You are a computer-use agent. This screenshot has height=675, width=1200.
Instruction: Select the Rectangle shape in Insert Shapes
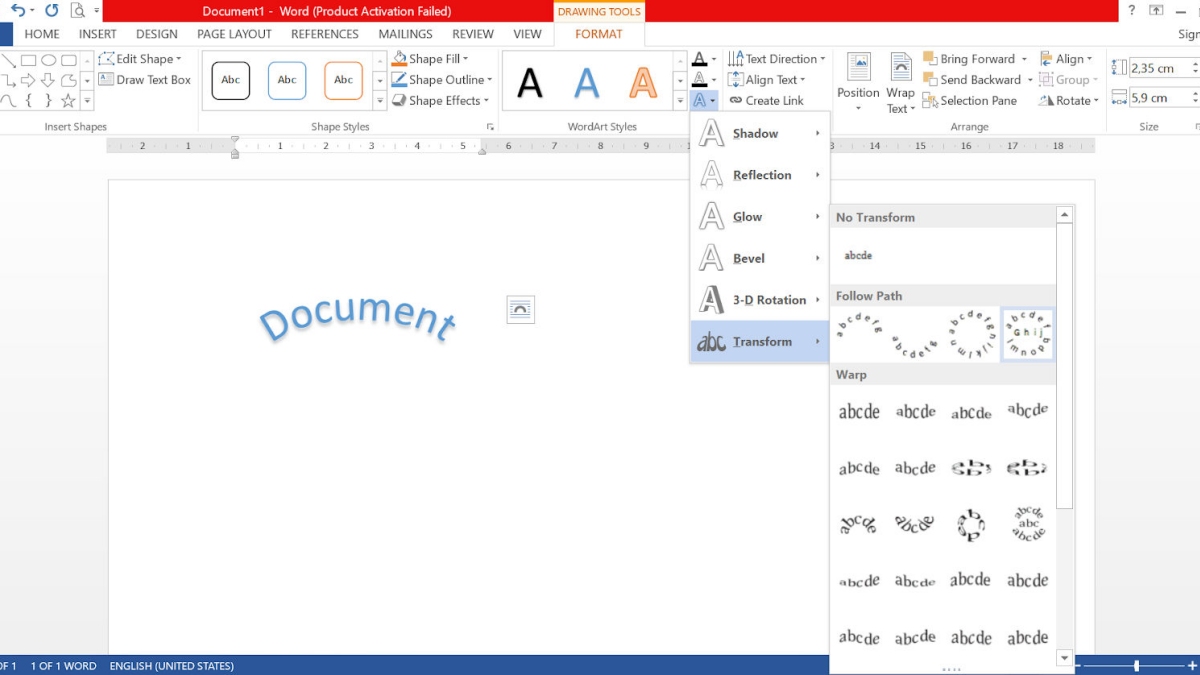(29, 60)
